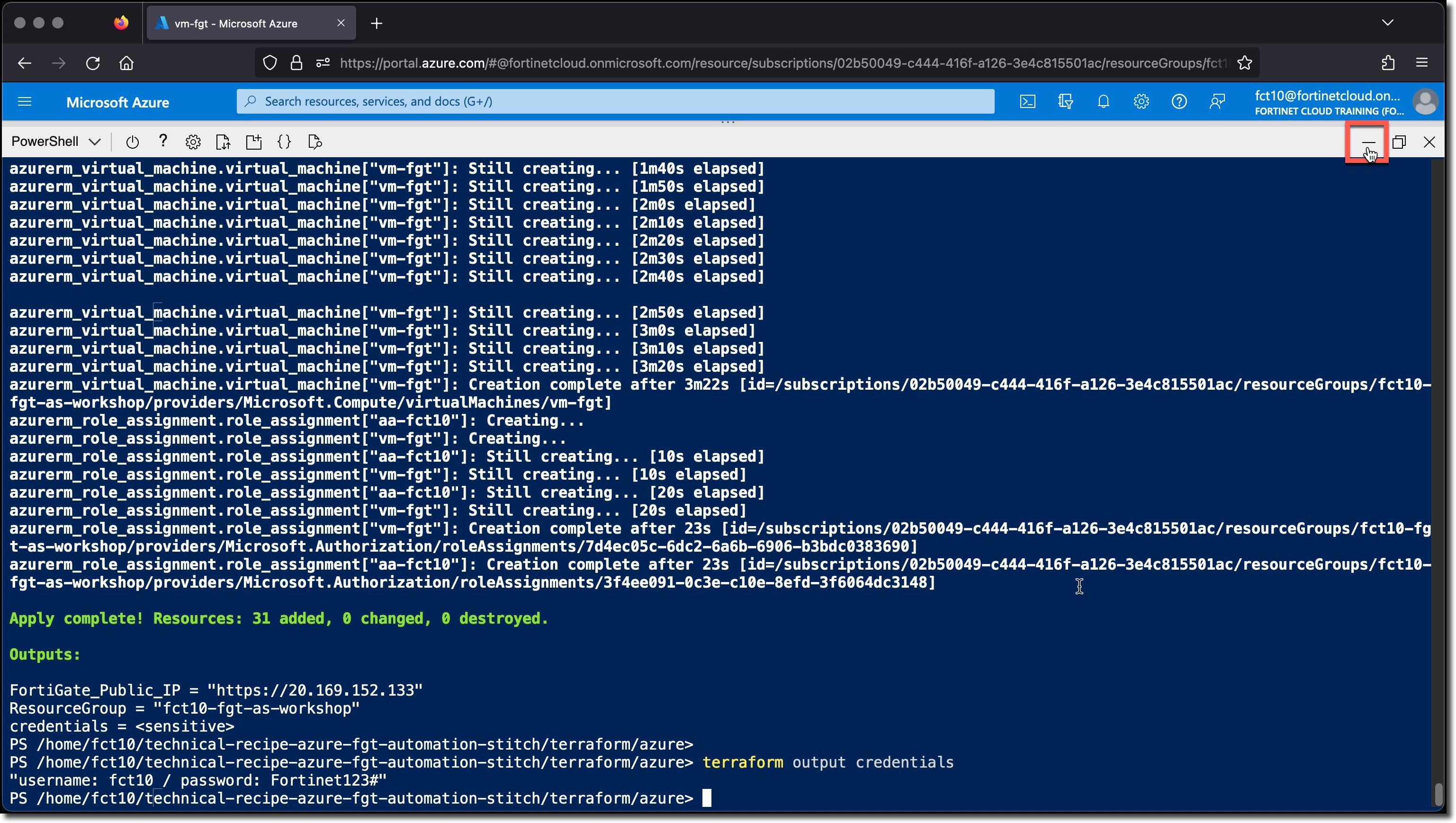
Task: Click the 'credentials = <sensitive>' line
Action: (122, 726)
